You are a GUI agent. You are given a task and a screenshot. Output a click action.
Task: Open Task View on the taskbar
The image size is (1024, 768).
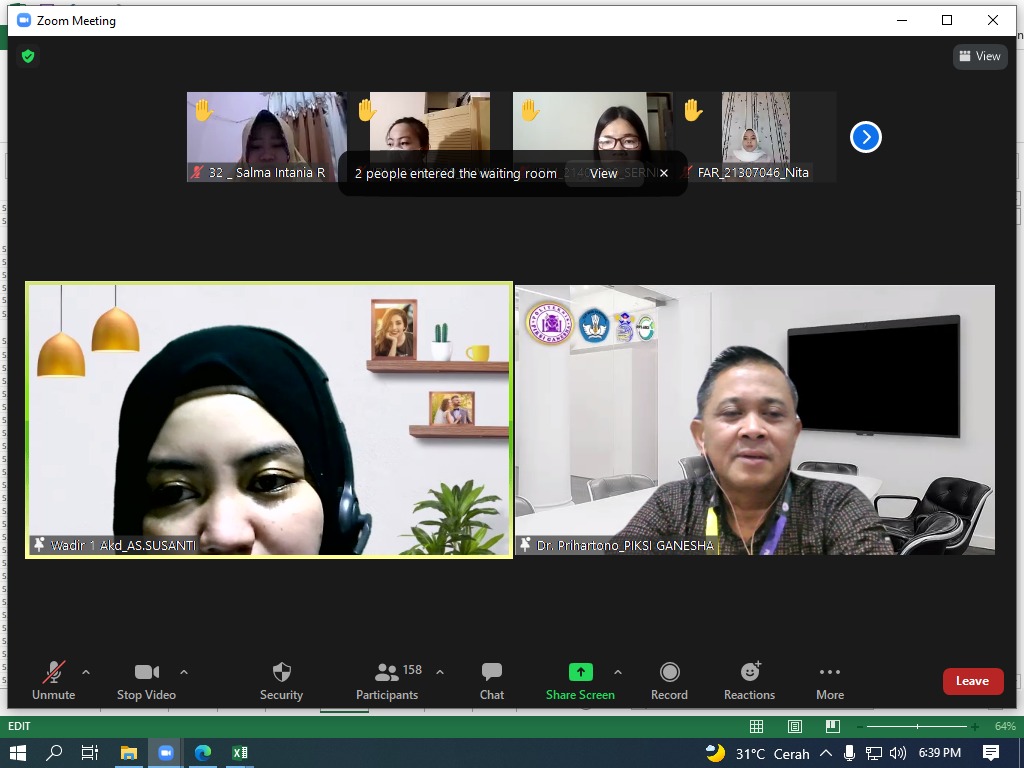[90, 753]
